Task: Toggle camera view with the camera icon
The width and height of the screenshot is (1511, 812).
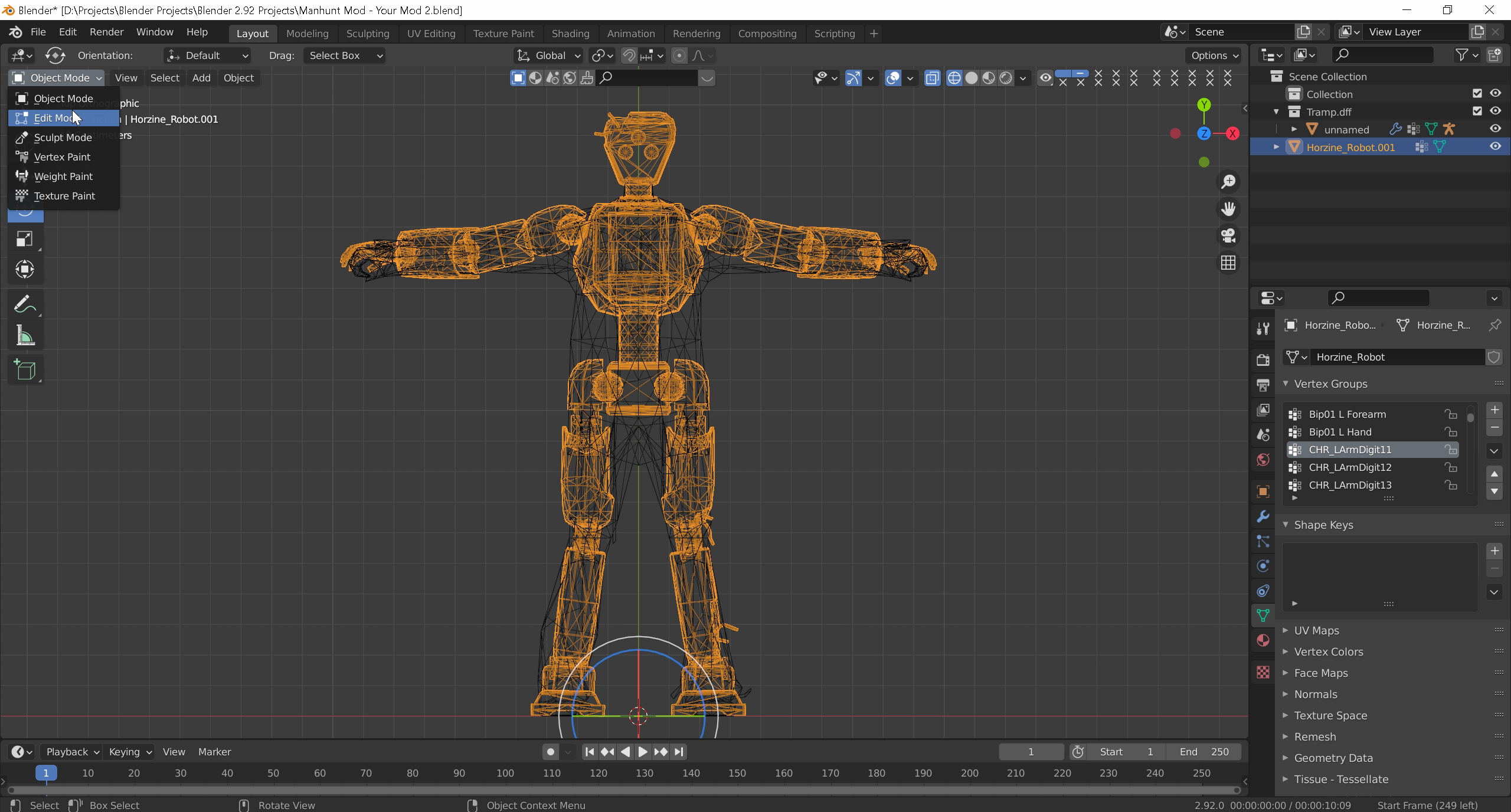Action: (1228, 236)
